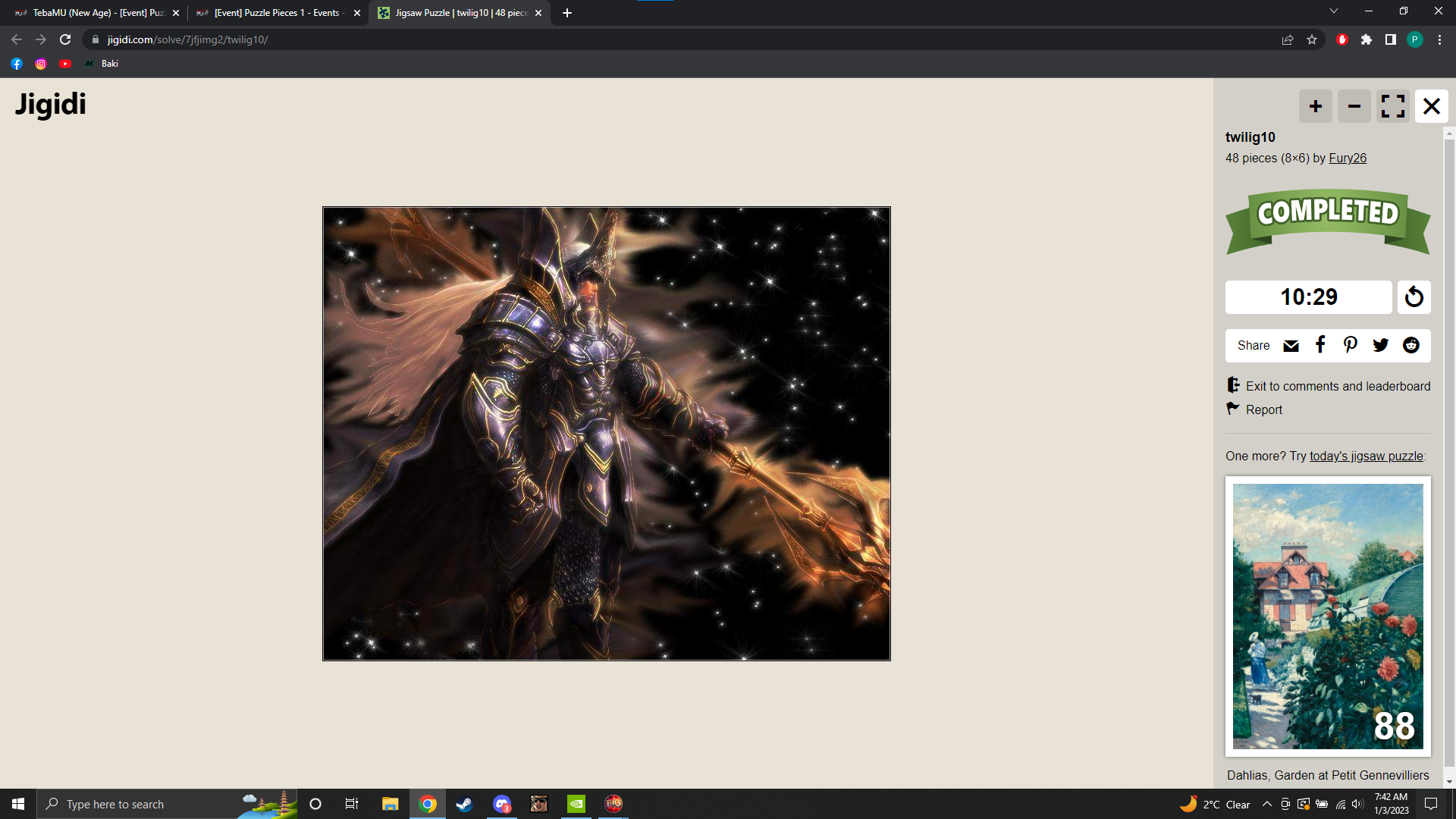Open File Explorer from taskbar

click(390, 804)
